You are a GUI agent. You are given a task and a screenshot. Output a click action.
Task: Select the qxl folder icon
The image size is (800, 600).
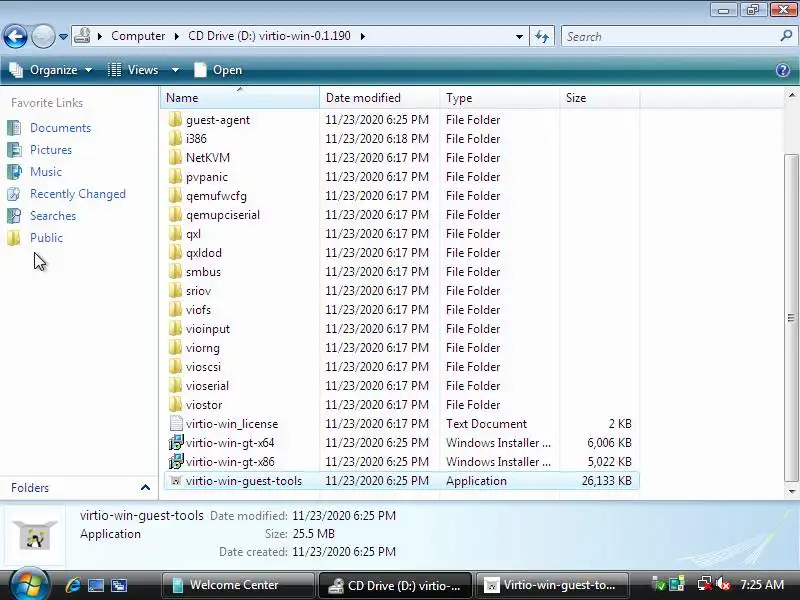tap(175, 234)
